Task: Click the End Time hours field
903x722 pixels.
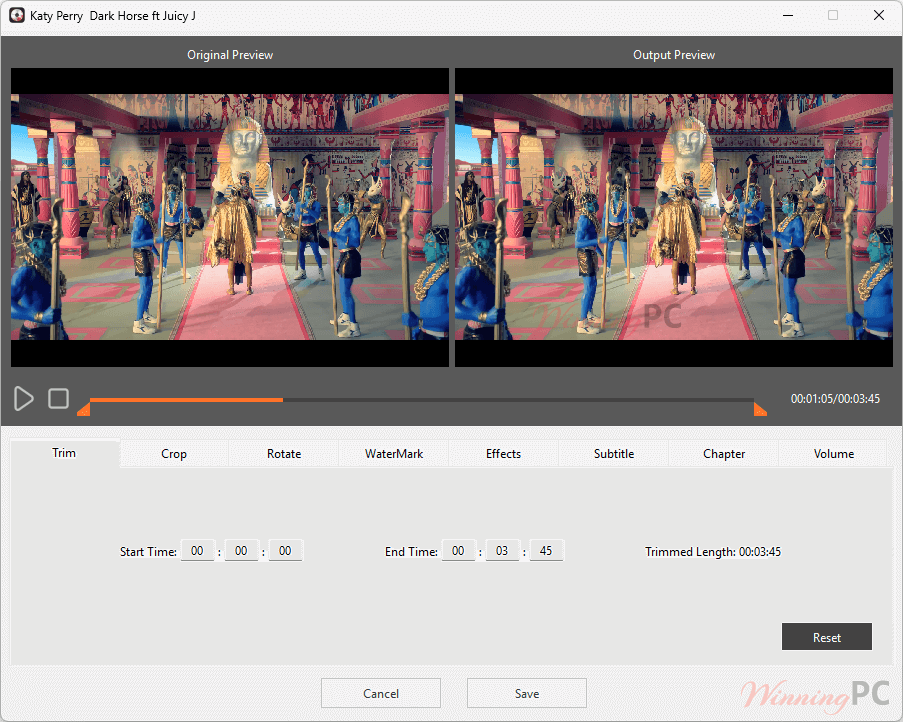Action: point(458,550)
